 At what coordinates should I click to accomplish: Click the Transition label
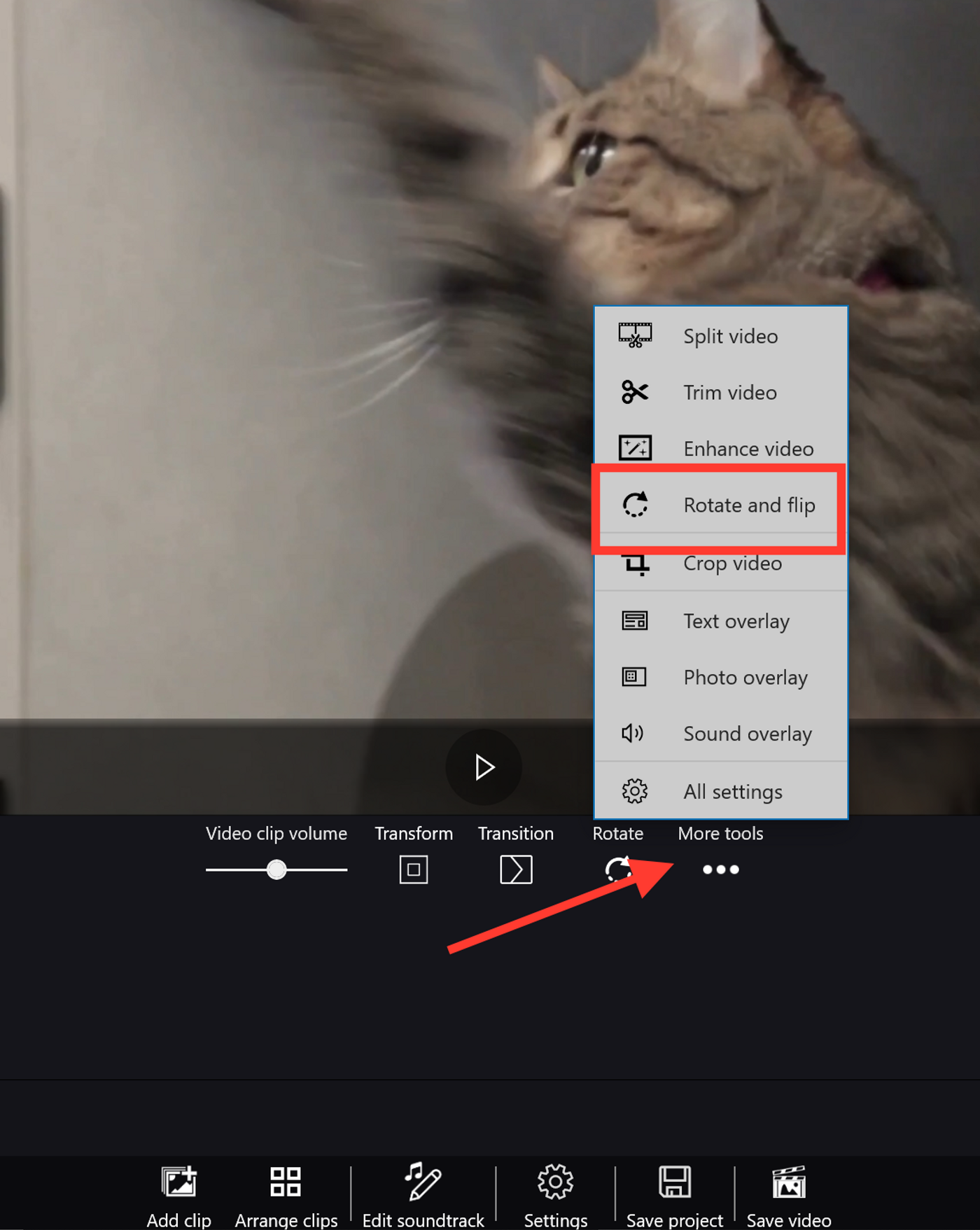516,833
